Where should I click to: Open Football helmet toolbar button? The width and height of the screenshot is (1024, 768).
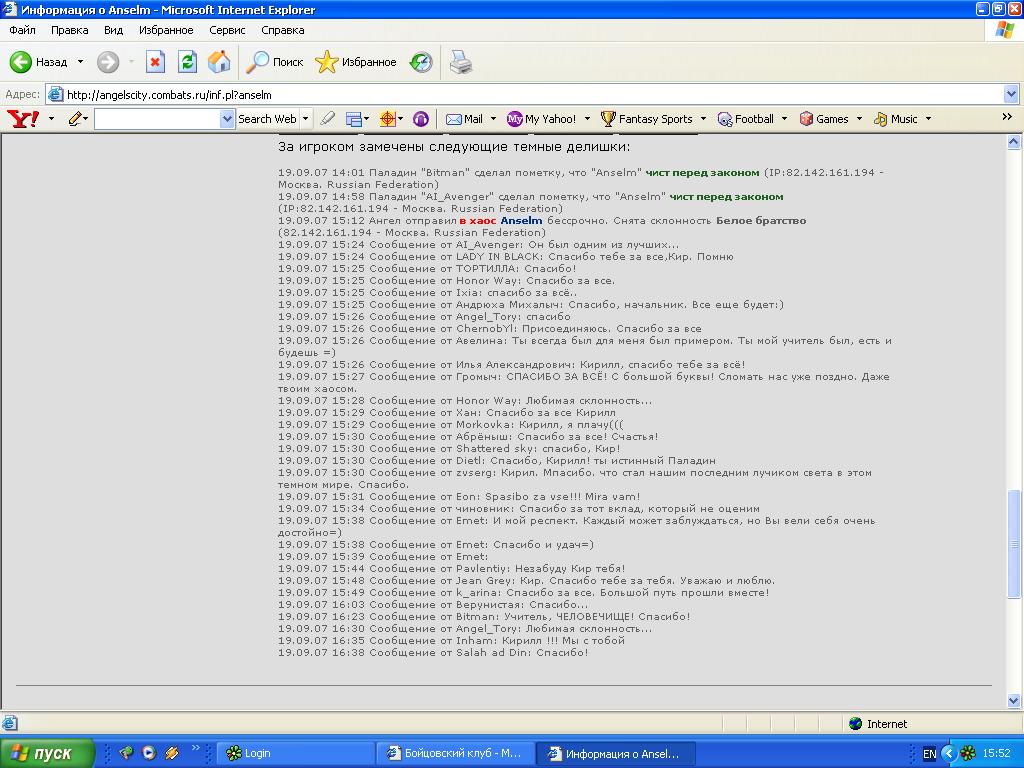click(x=745, y=119)
